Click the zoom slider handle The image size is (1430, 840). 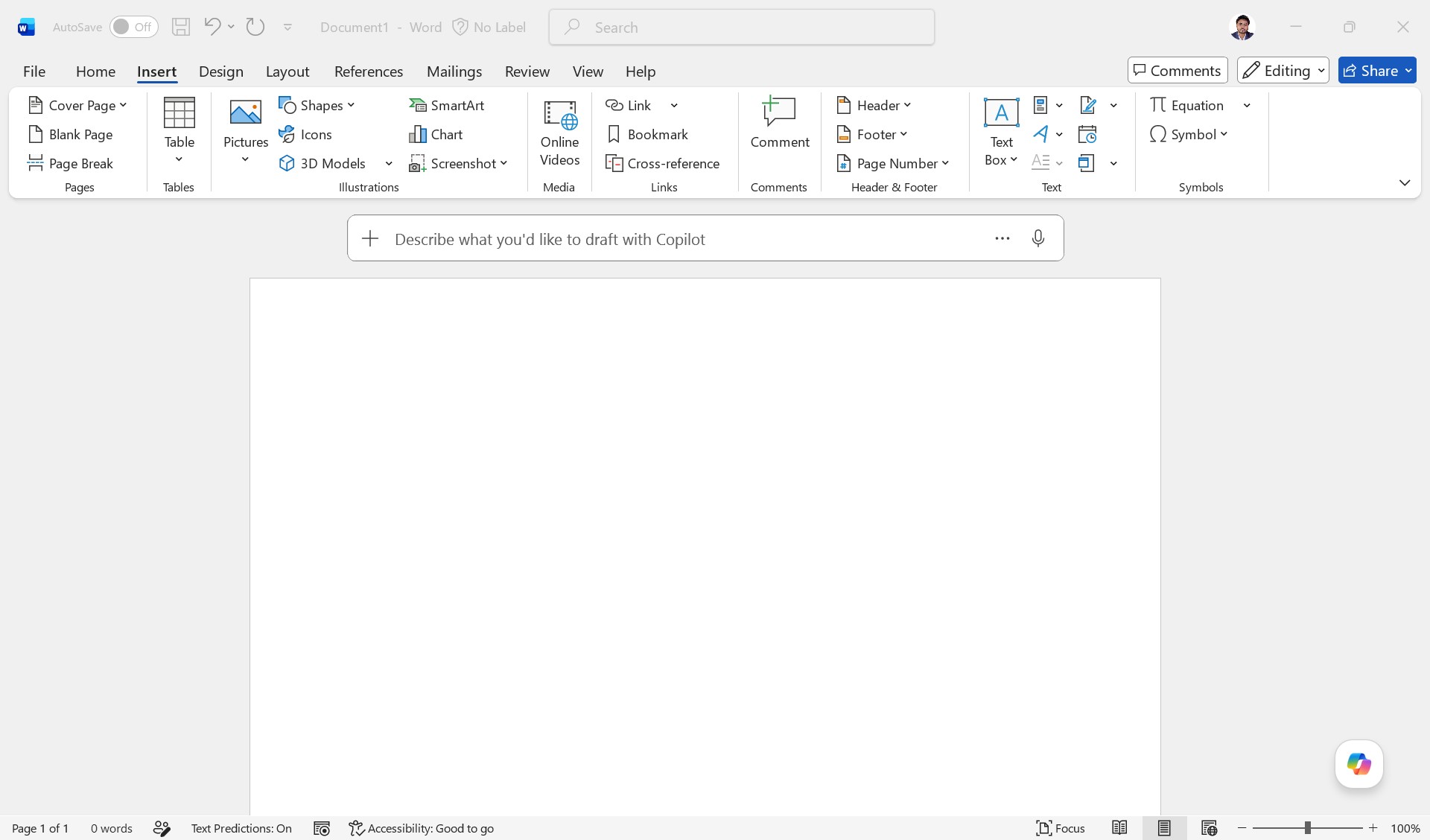(x=1307, y=828)
